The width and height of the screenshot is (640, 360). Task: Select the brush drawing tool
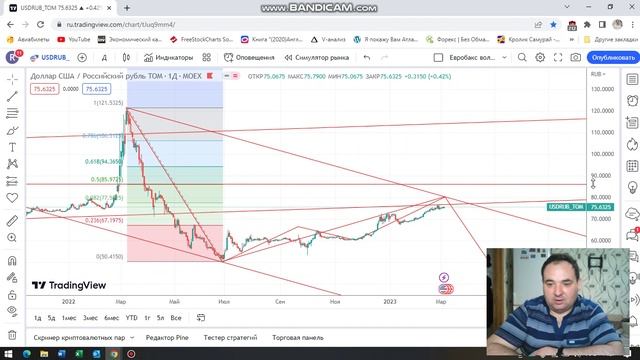12,131
